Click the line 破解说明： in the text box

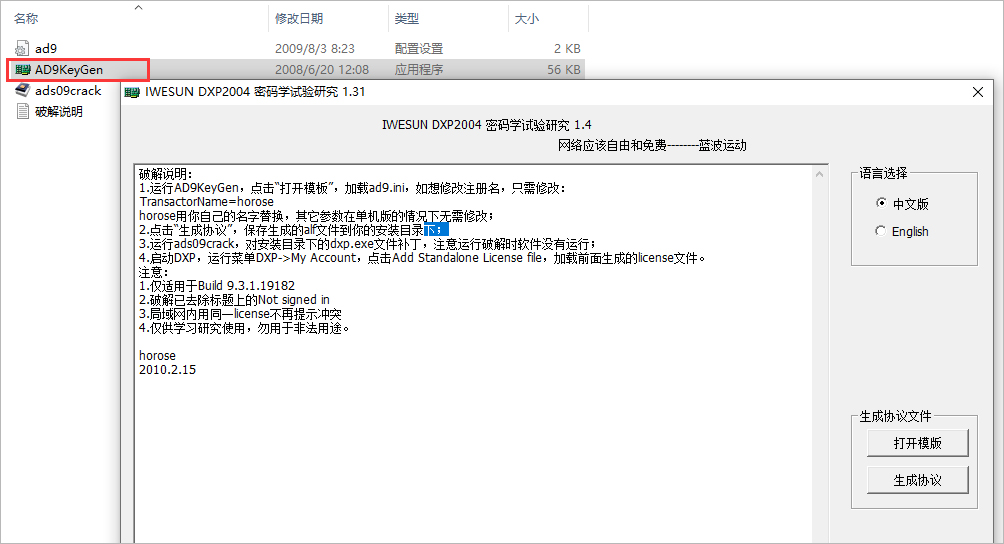166,174
